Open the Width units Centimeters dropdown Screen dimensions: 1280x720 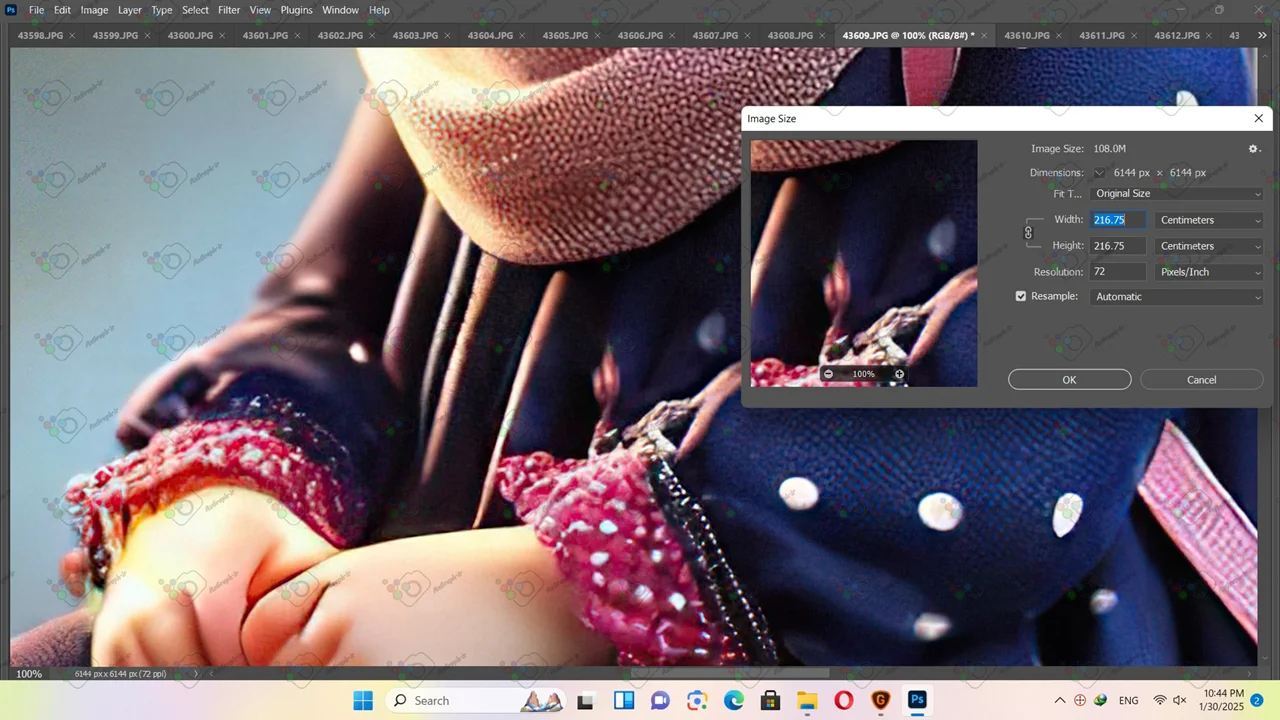pos(1209,220)
